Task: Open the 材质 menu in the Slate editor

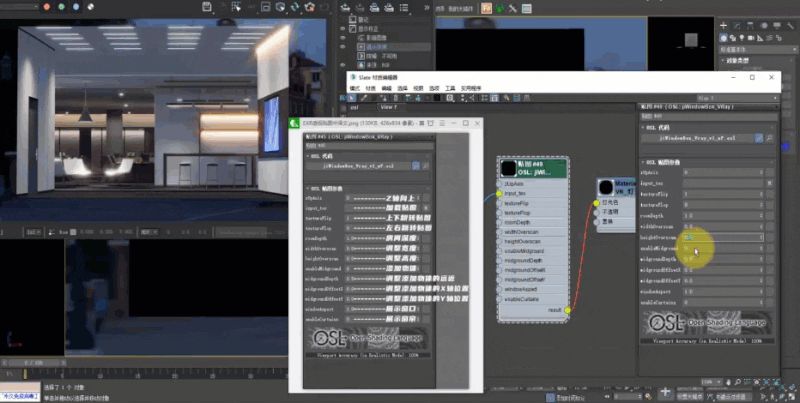Action: coord(370,88)
